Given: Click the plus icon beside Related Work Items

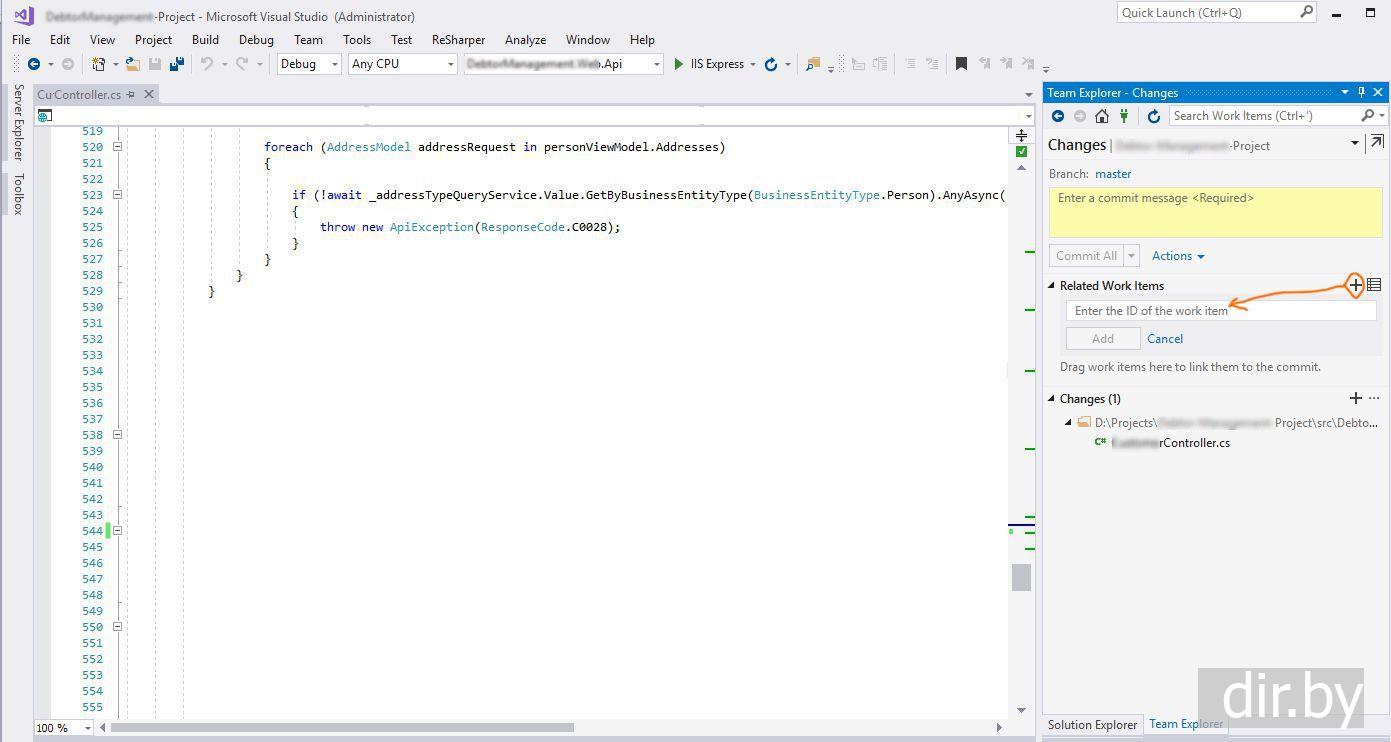Looking at the screenshot, I should coord(1355,285).
